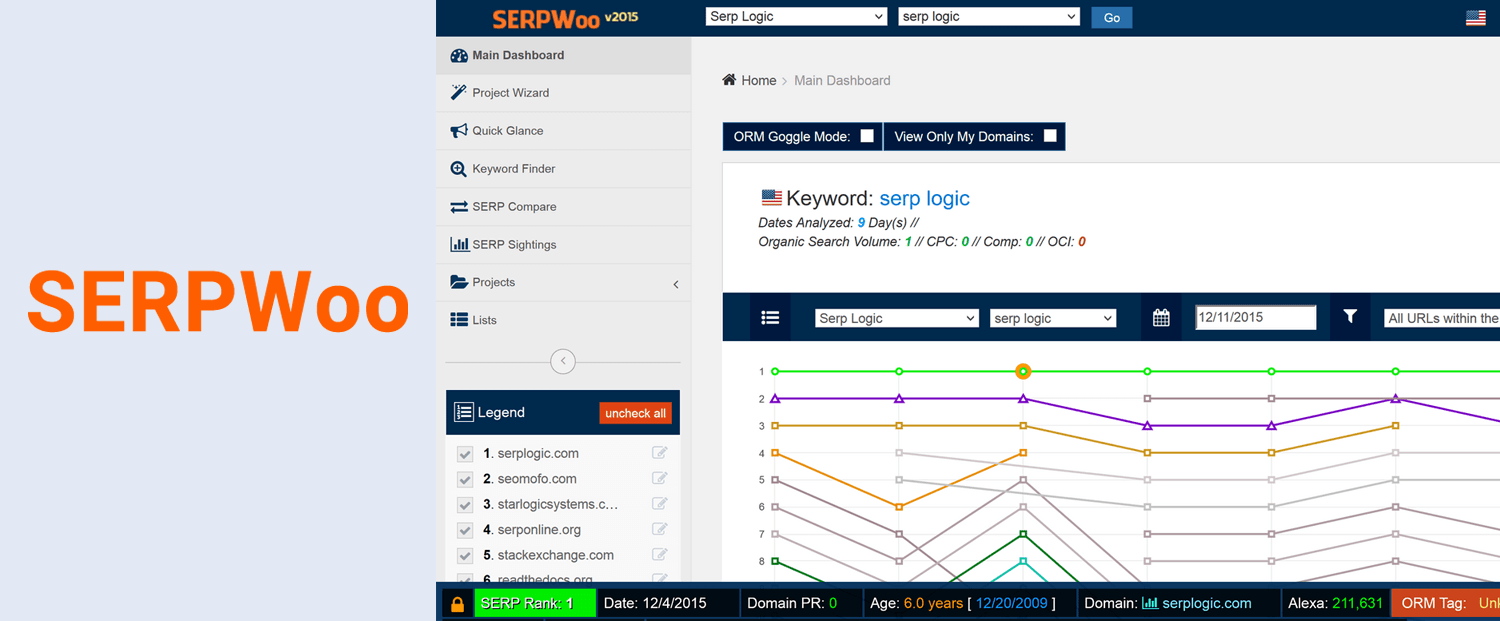
Task: Click the serponline.org label in Legend
Action: click(539, 530)
